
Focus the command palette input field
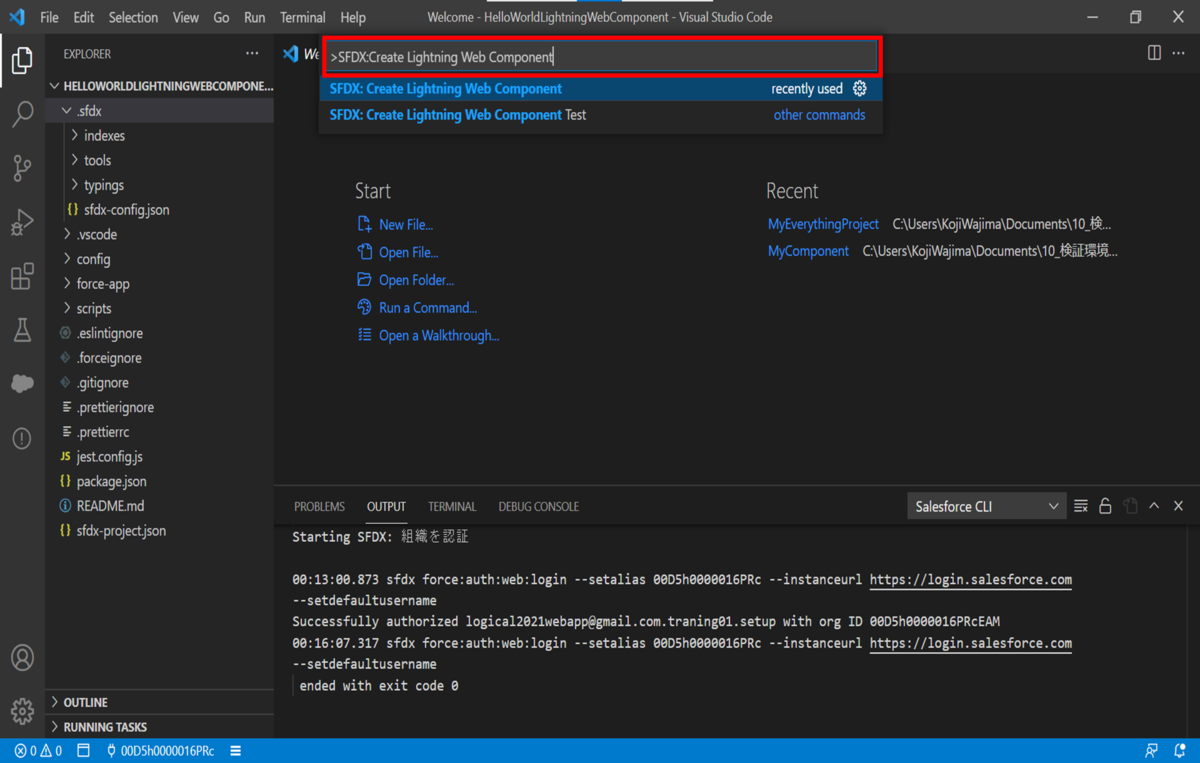(x=602, y=57)
